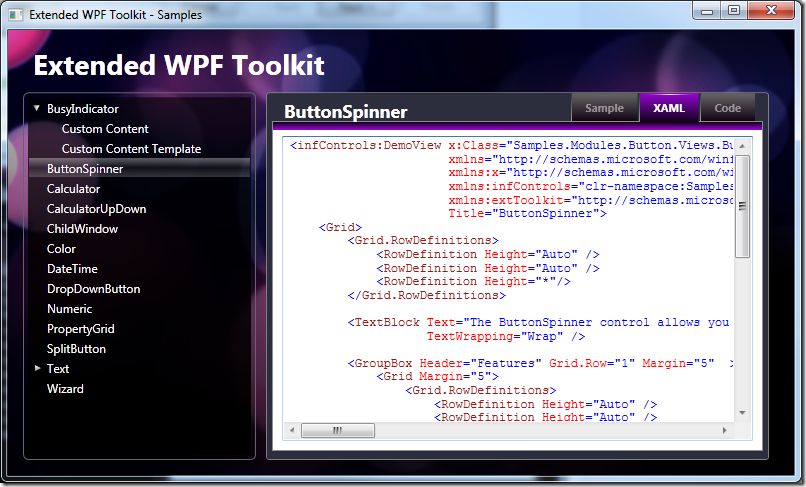Click the TextBlock Text line in XAML
This screenshot has width=806, height=487.
pos(538,322)
